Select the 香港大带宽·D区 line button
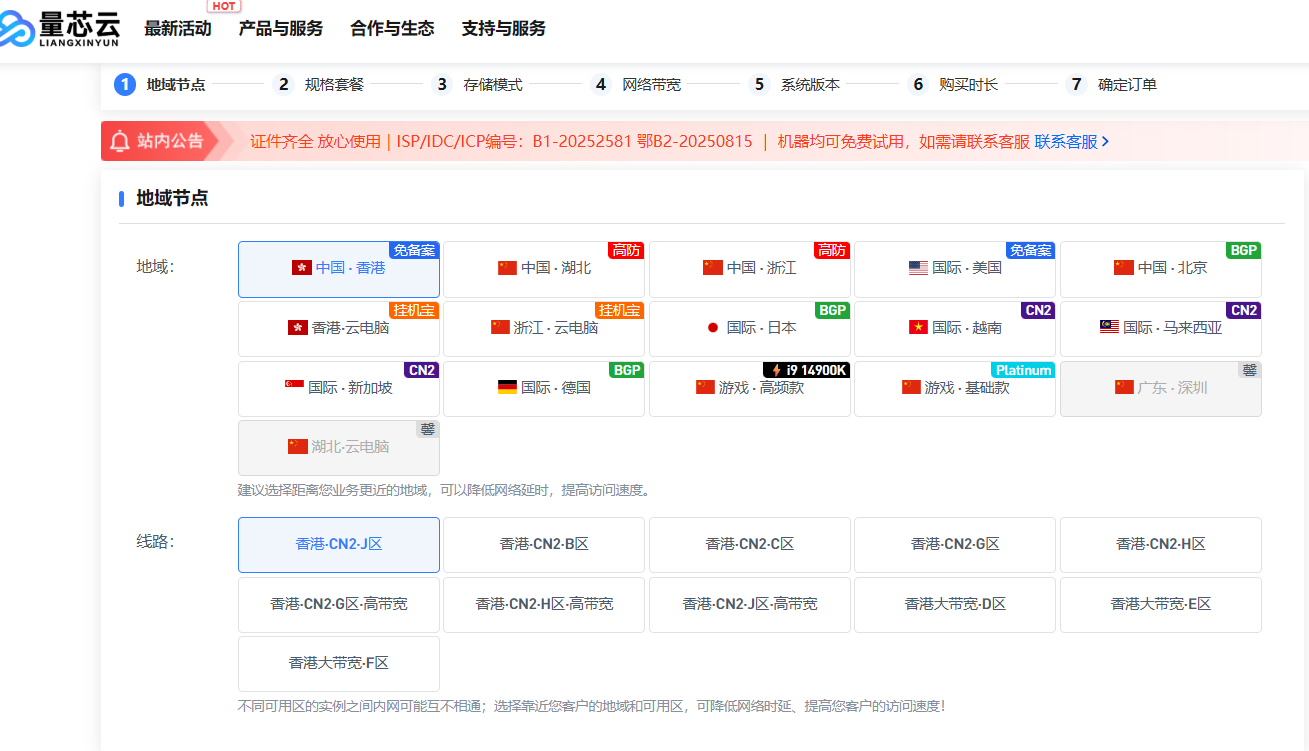Viewport: 1309px width, 751px height. coord(955,605)
